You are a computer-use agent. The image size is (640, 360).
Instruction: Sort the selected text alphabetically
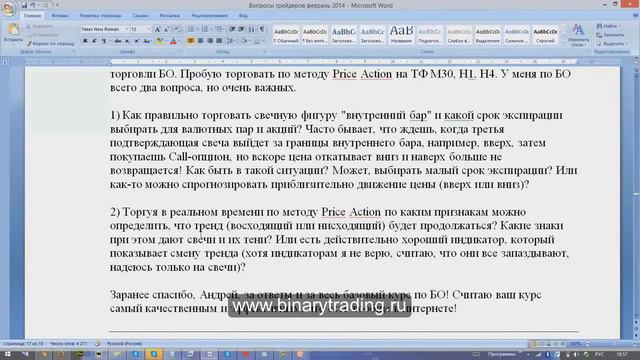[251, 29]
